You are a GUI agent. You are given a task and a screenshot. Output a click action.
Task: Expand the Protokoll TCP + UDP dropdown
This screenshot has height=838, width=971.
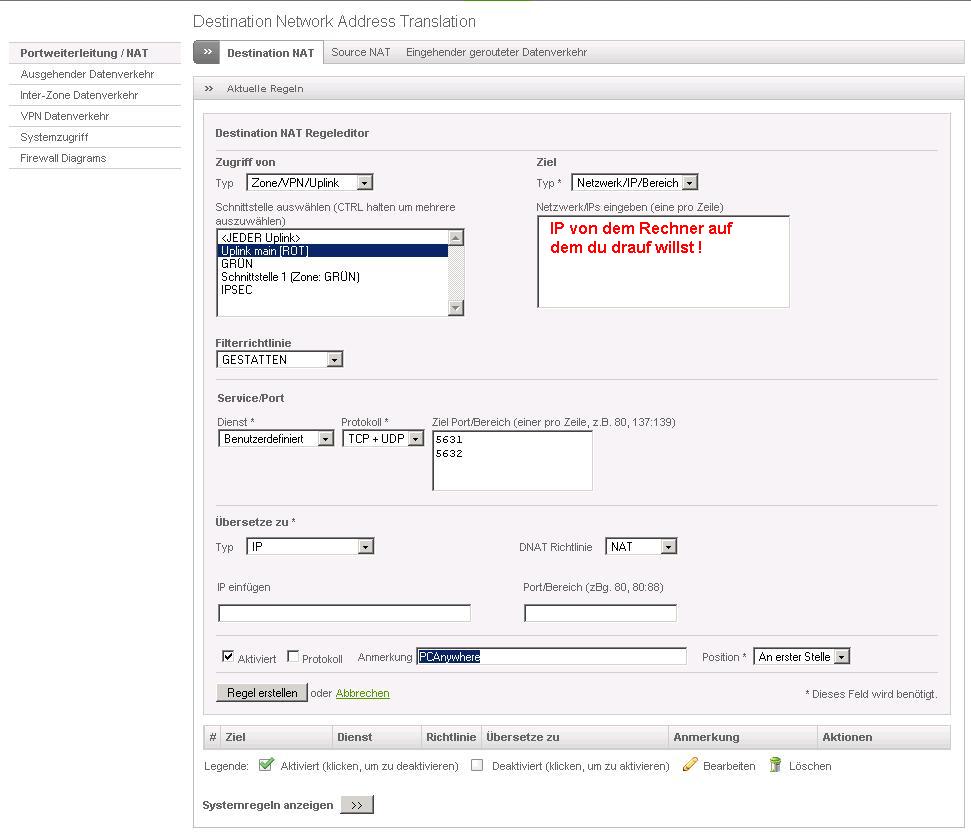click(383, 439)
